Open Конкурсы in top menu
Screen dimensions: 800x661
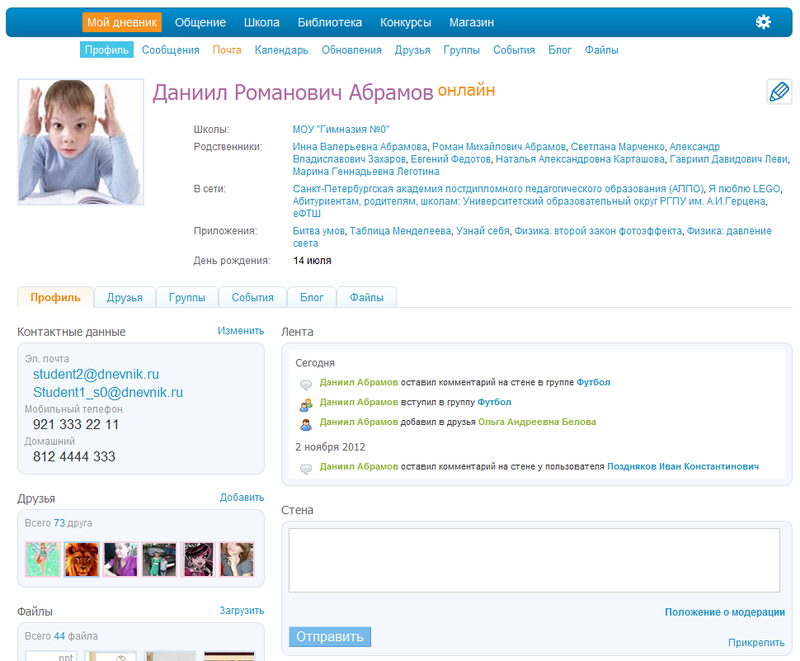click(406, 22)
